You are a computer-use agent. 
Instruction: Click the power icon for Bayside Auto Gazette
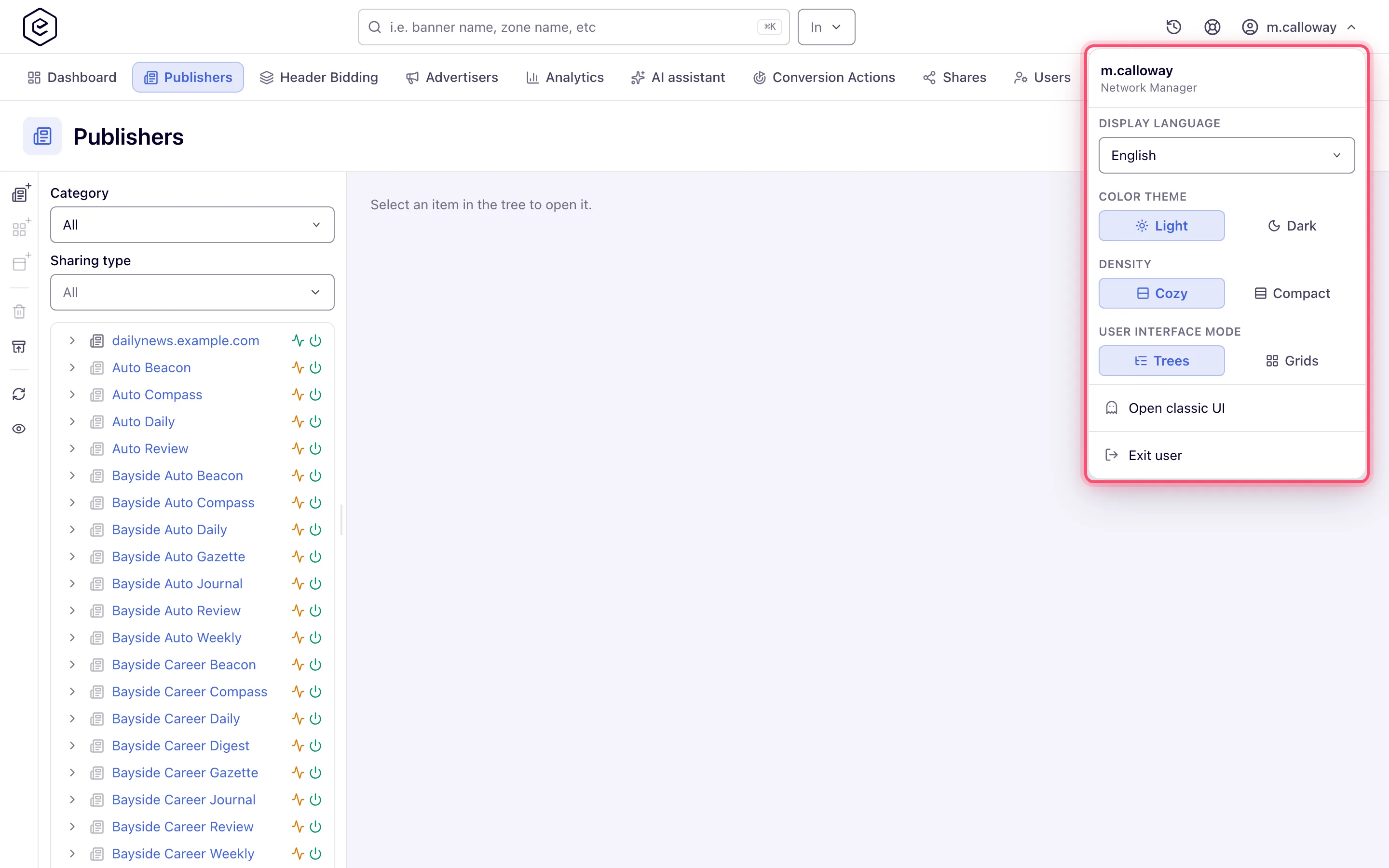pyautogui.click(x=315, y=556)
